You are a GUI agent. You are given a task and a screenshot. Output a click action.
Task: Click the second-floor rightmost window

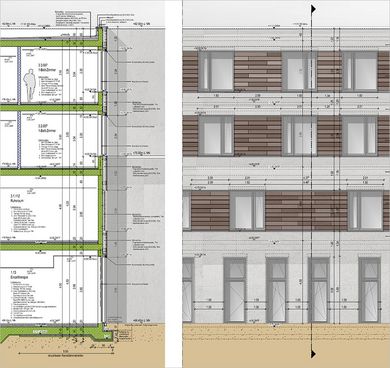click(360, 136)
